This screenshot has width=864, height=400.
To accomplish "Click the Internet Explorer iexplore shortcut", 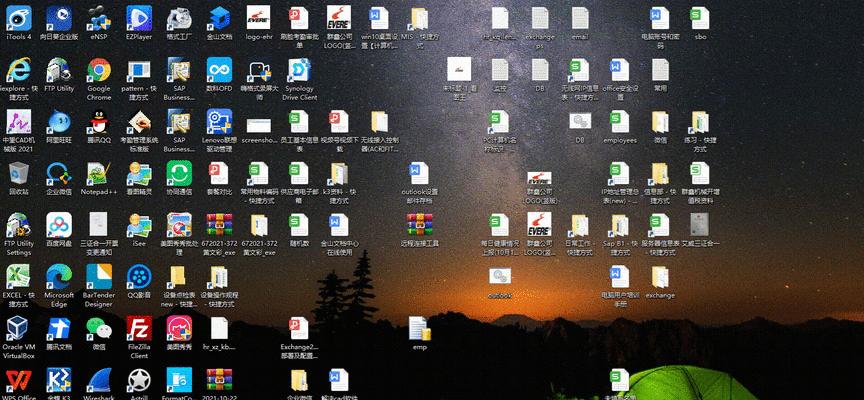I will [19, 70].
